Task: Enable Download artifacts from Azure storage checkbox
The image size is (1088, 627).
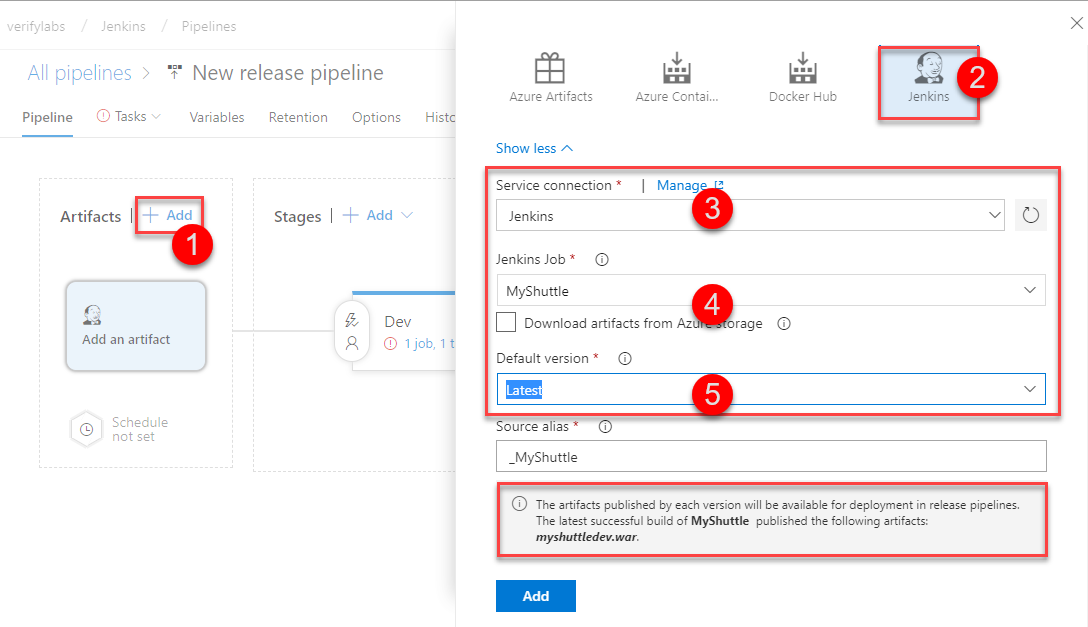Action: (x=506, y=323)
